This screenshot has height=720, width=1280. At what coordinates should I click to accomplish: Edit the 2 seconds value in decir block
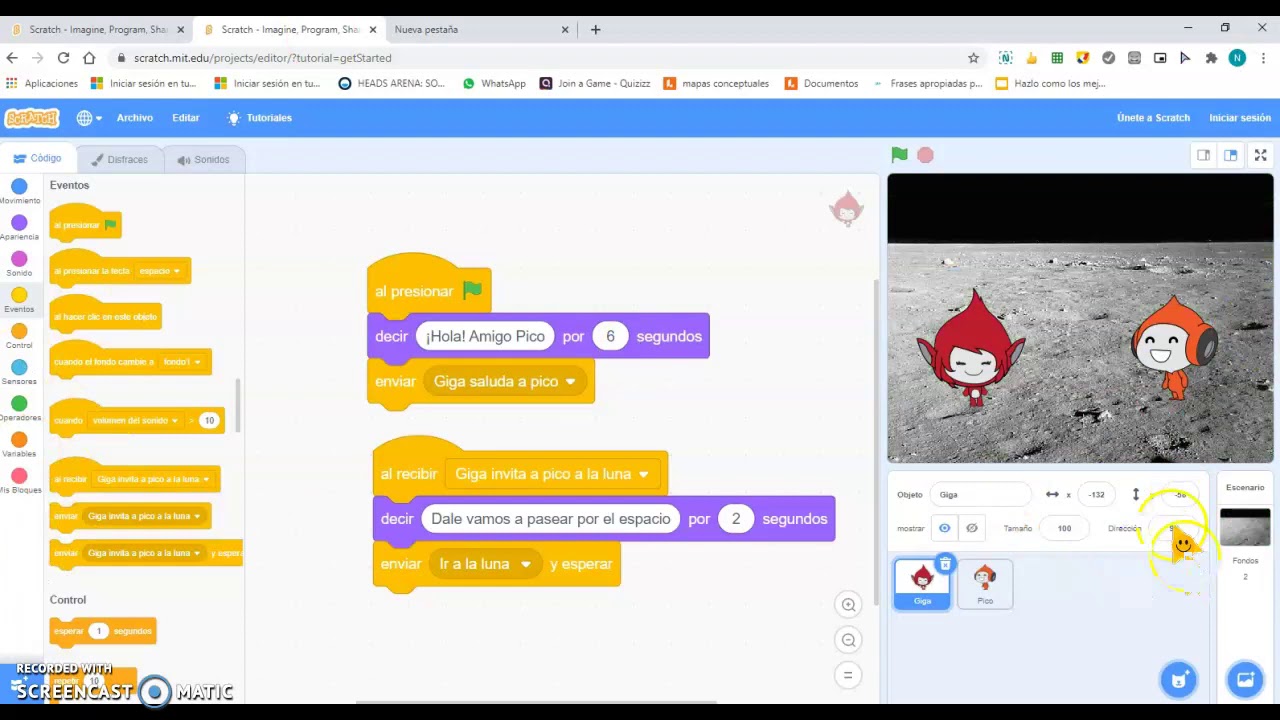735,519
